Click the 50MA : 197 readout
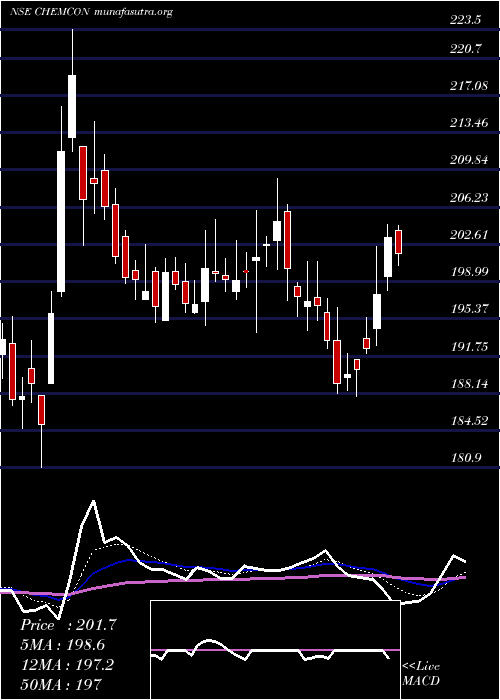The width and height of the screenshot is (500, 700). pyautogui.click(x=61, y=684)
